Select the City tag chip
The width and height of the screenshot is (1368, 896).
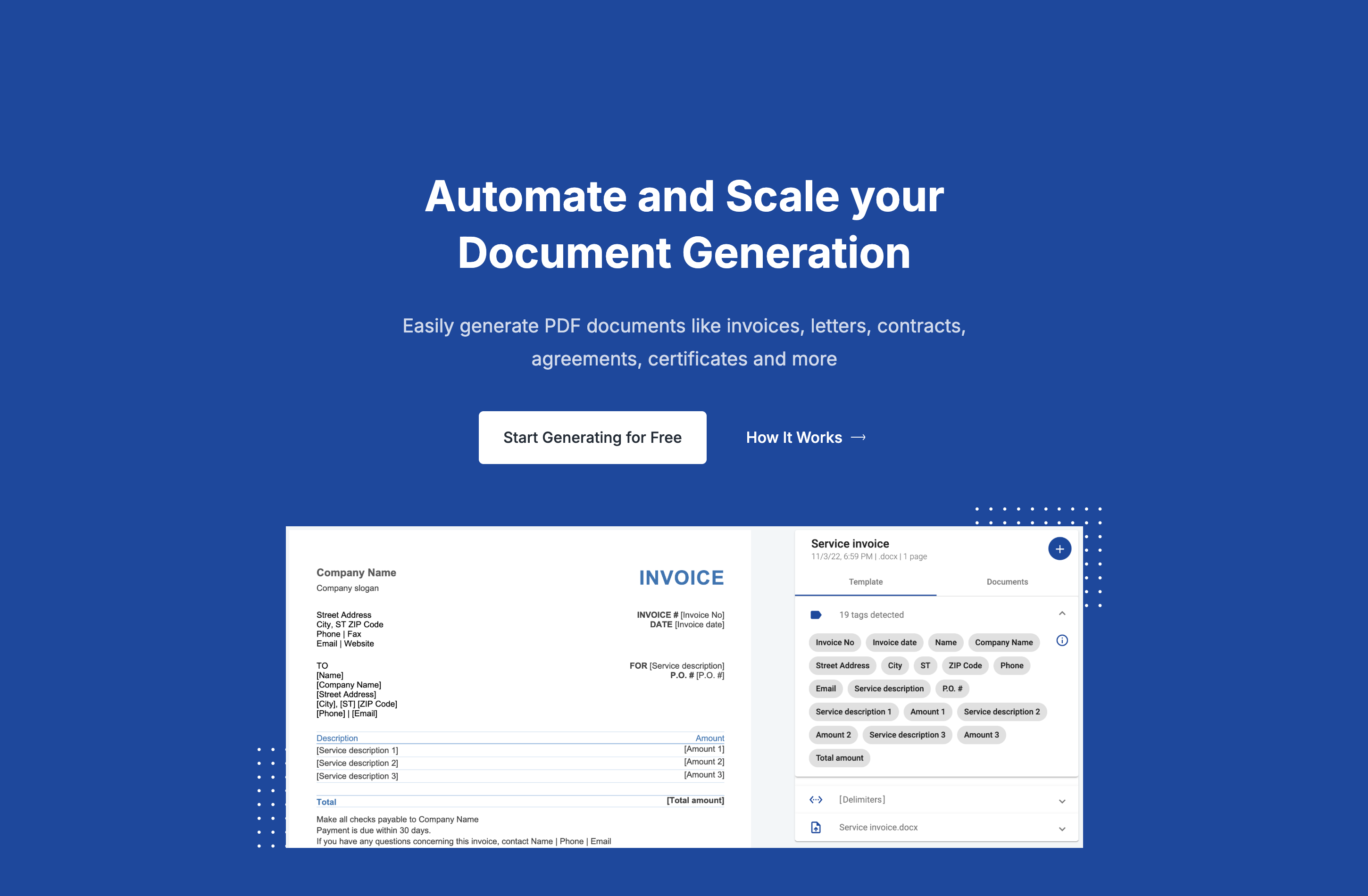click(894, 665)
